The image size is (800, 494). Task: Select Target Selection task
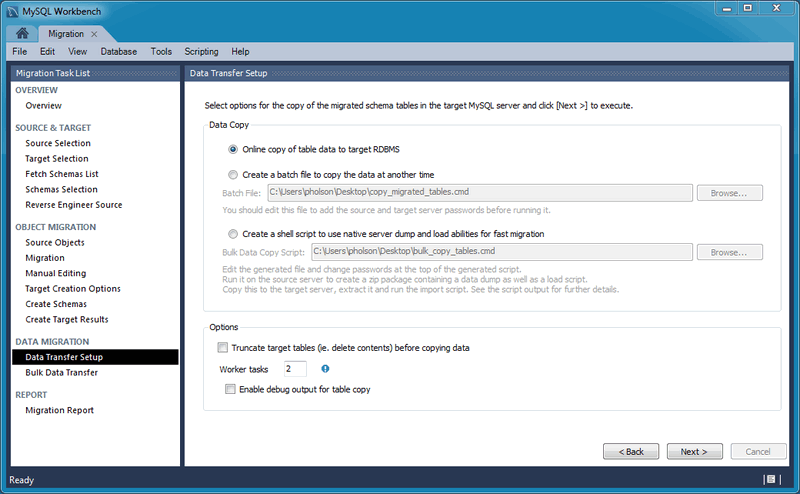[x=57, y=159]
